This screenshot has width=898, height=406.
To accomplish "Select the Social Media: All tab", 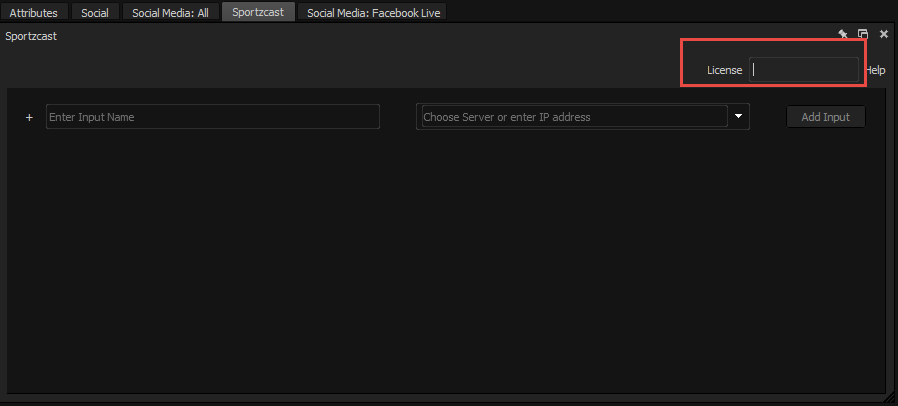I will tap(170, 13).
